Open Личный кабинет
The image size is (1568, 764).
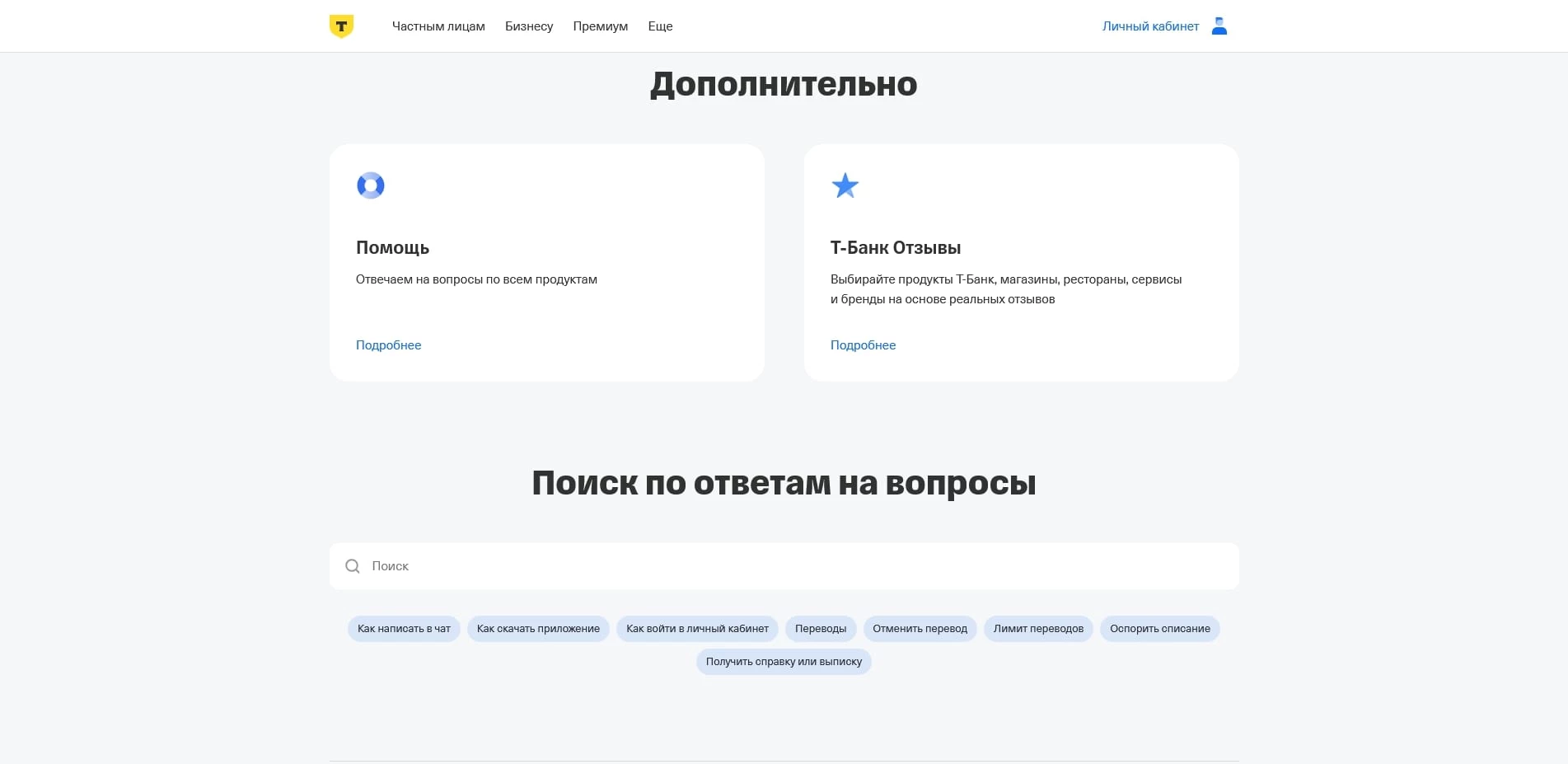(1150, 26)
